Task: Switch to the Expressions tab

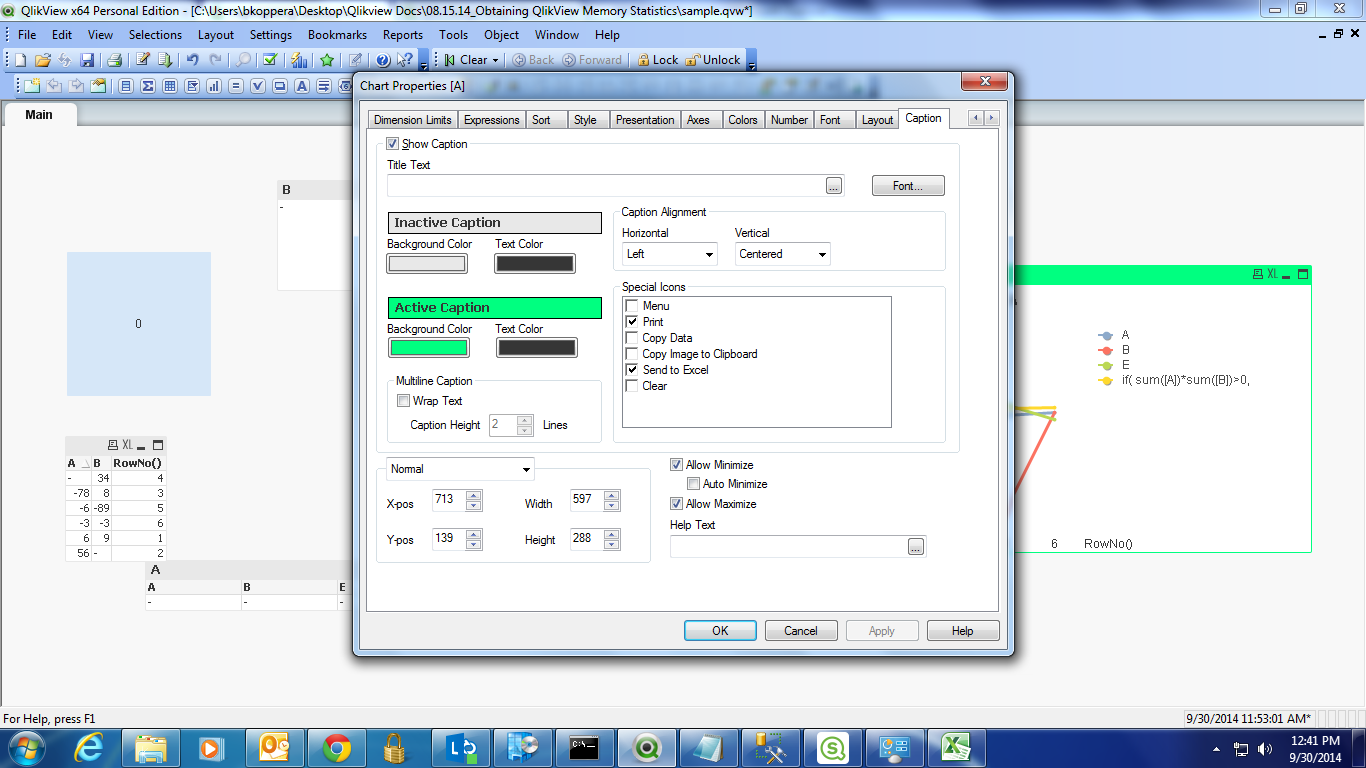Action: 492,120
